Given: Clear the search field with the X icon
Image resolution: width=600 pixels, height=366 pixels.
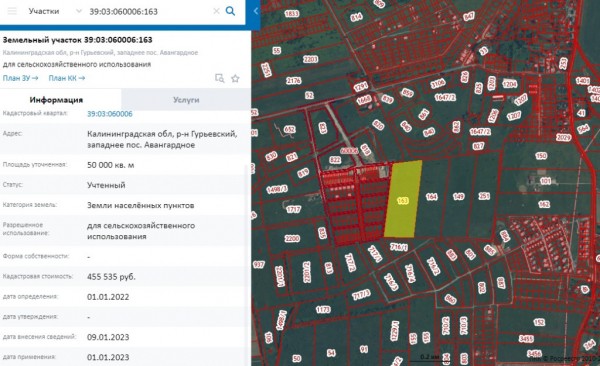Looking at the screenshot, I should coord(216,11).
